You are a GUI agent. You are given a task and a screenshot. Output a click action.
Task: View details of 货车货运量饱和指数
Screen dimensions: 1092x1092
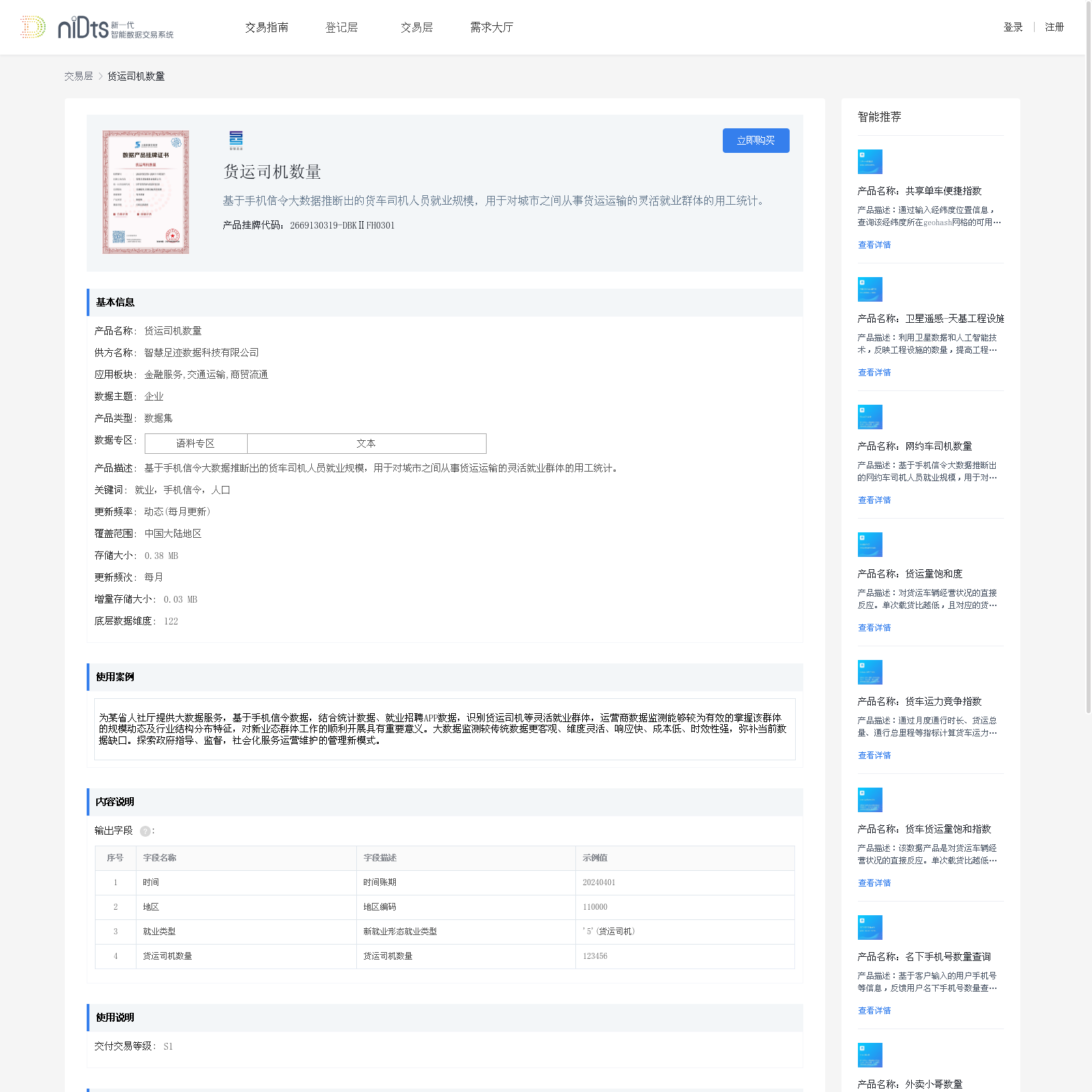874,882
